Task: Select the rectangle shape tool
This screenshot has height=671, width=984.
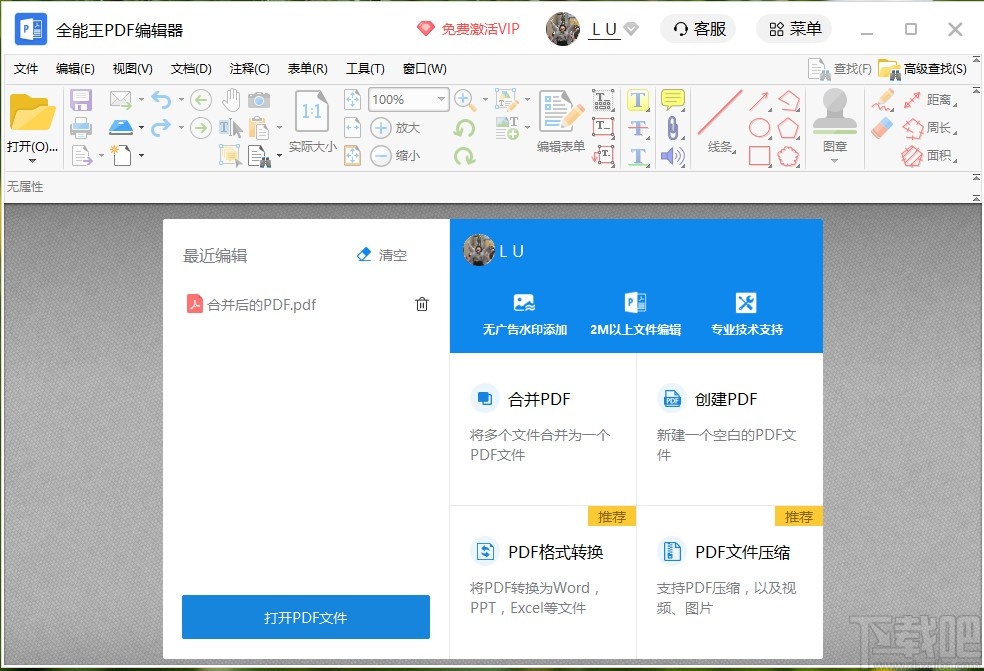Action: click(x=759, y=156)
